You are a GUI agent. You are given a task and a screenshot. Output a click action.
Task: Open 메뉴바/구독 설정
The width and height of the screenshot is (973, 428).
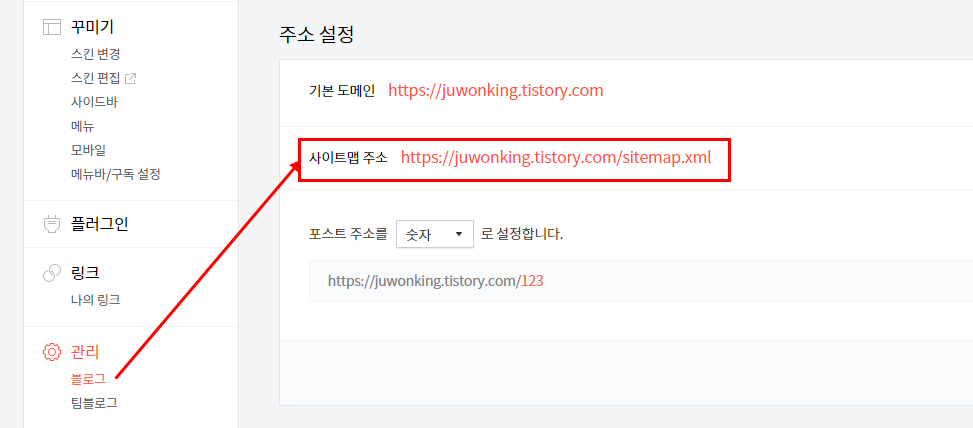116,174
